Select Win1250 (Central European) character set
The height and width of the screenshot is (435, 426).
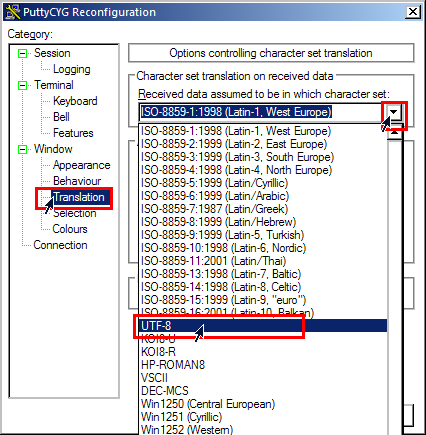tap(263, 404)
